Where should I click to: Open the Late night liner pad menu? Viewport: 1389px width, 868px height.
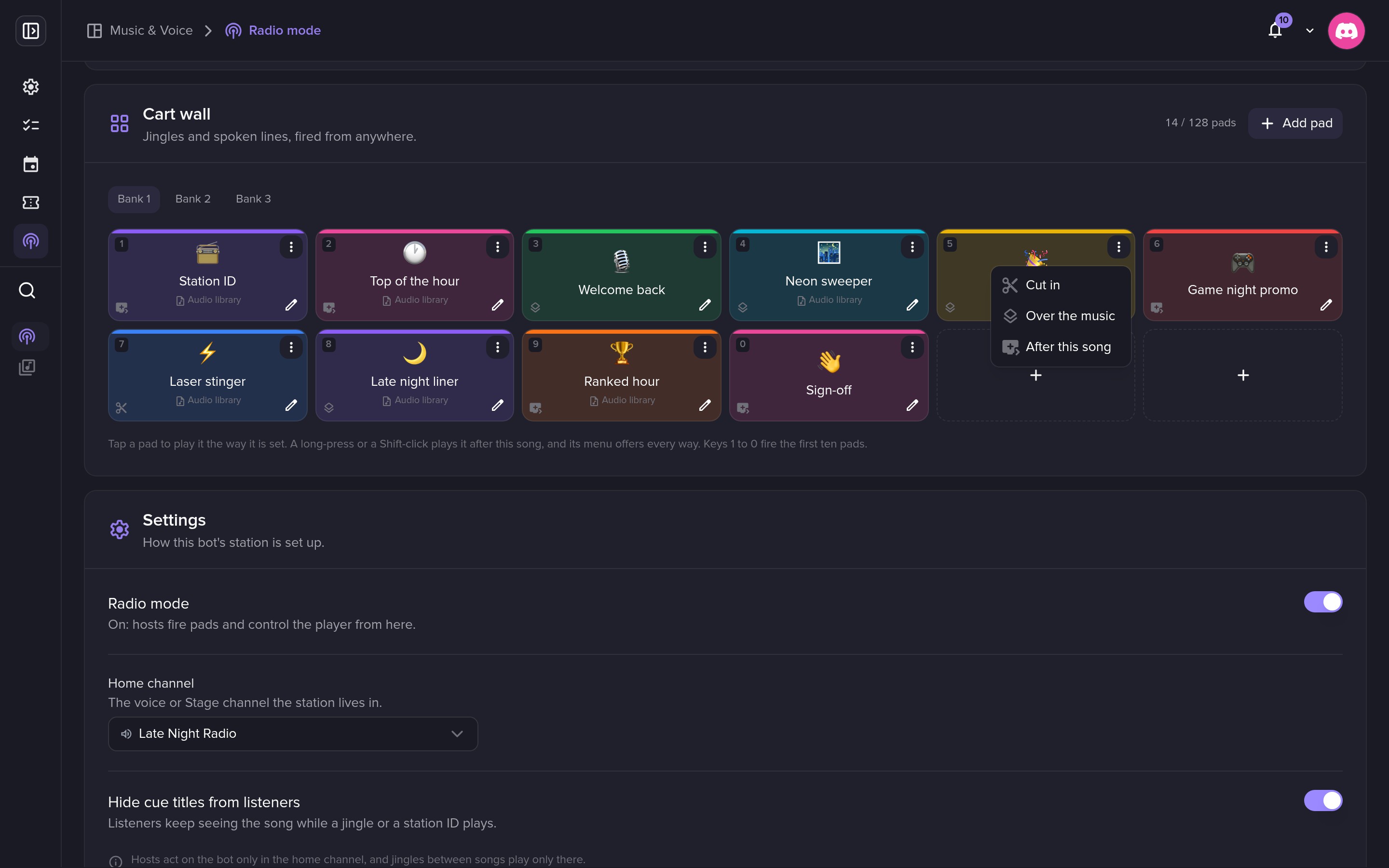click(498, 347)
